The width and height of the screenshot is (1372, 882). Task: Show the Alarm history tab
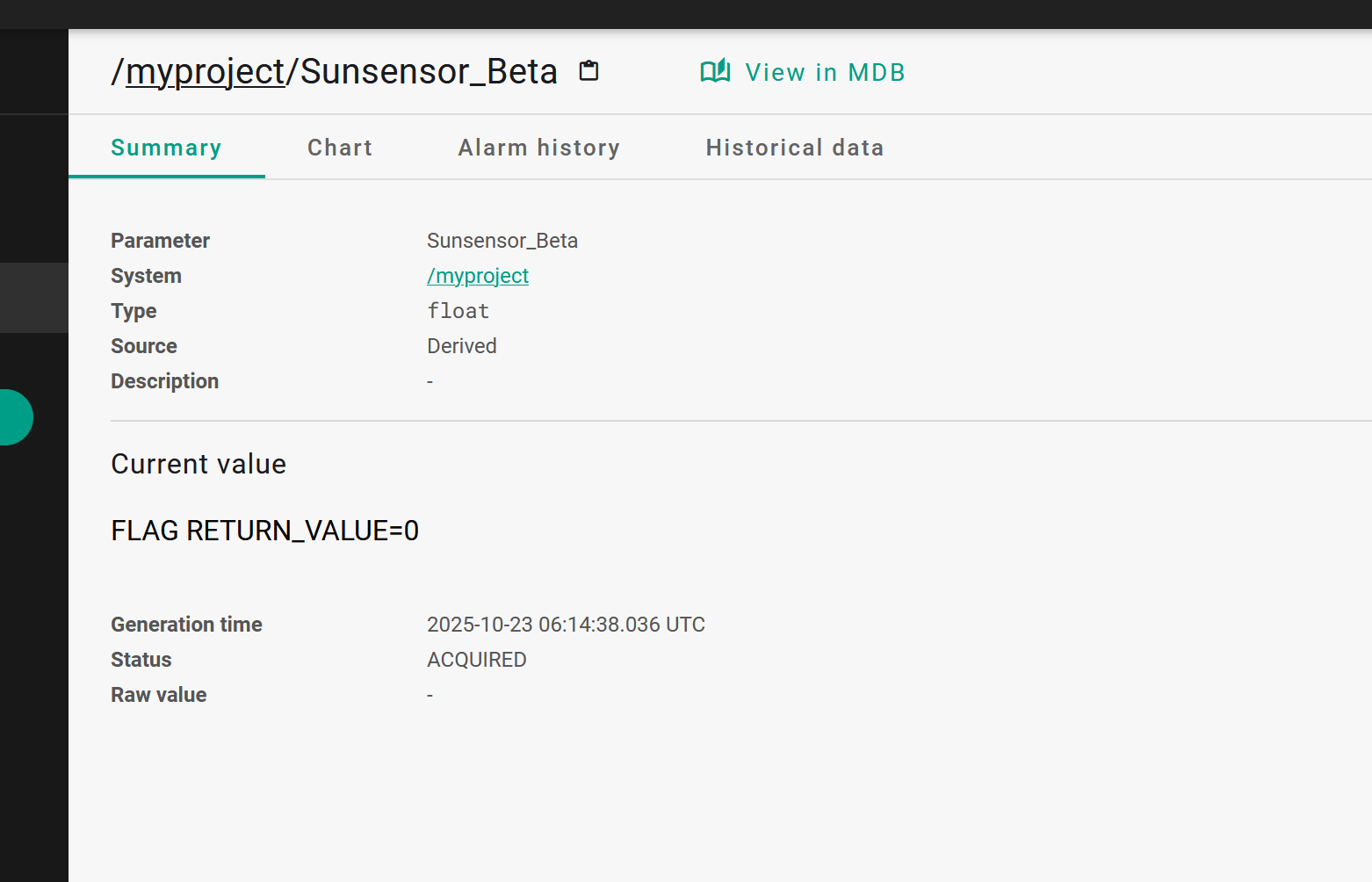coord(538,148)
